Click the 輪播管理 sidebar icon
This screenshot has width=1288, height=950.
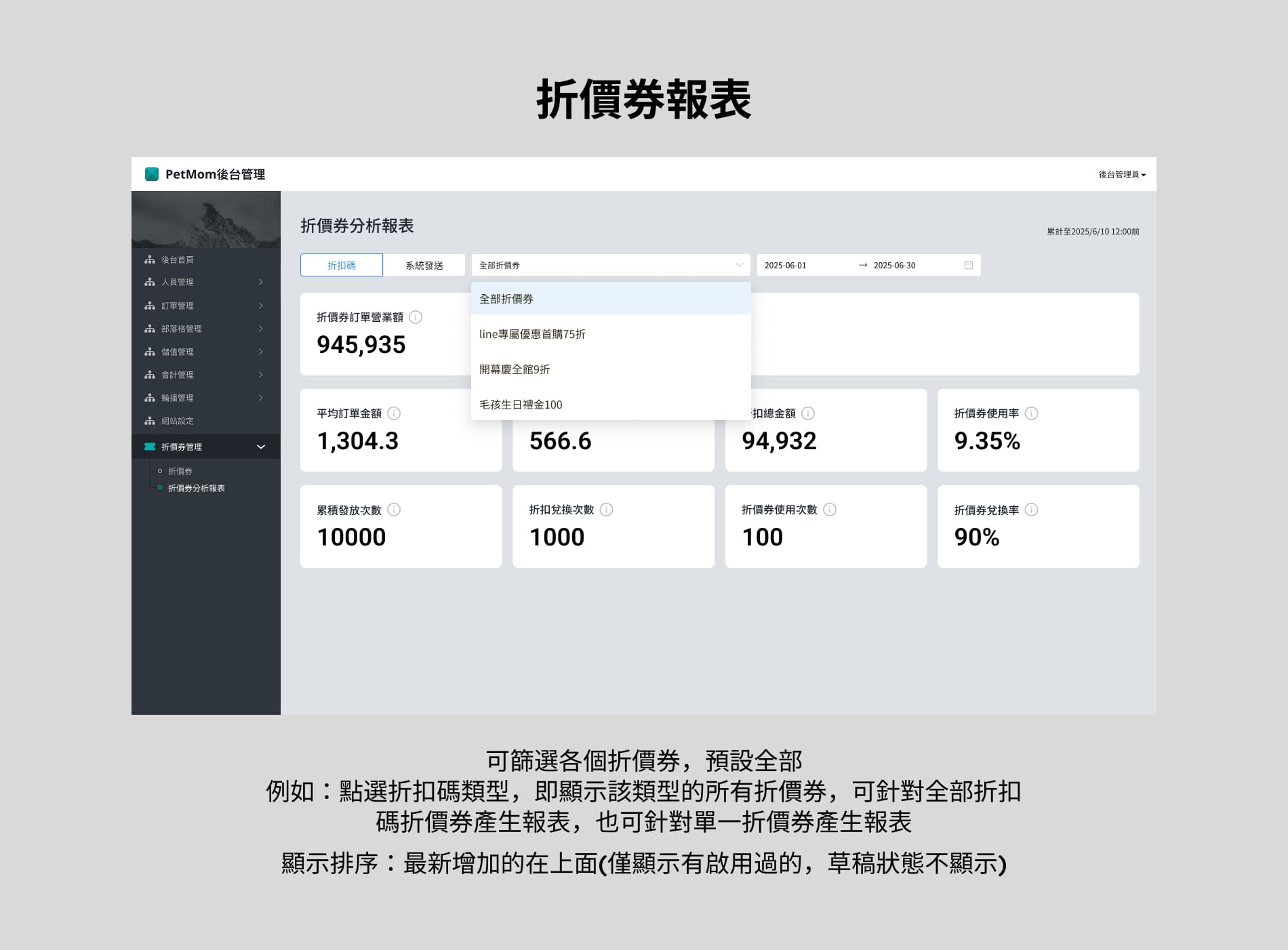click(x=150, y=398)
